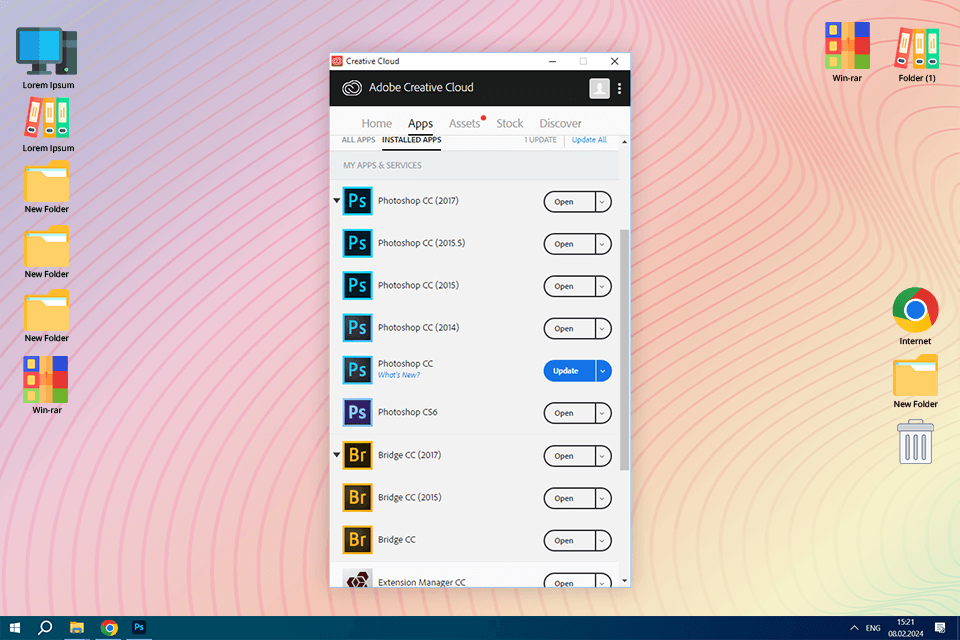Show the ALL APPS list
This screenshot has height=640, width=960.
(x=358, y=140)
